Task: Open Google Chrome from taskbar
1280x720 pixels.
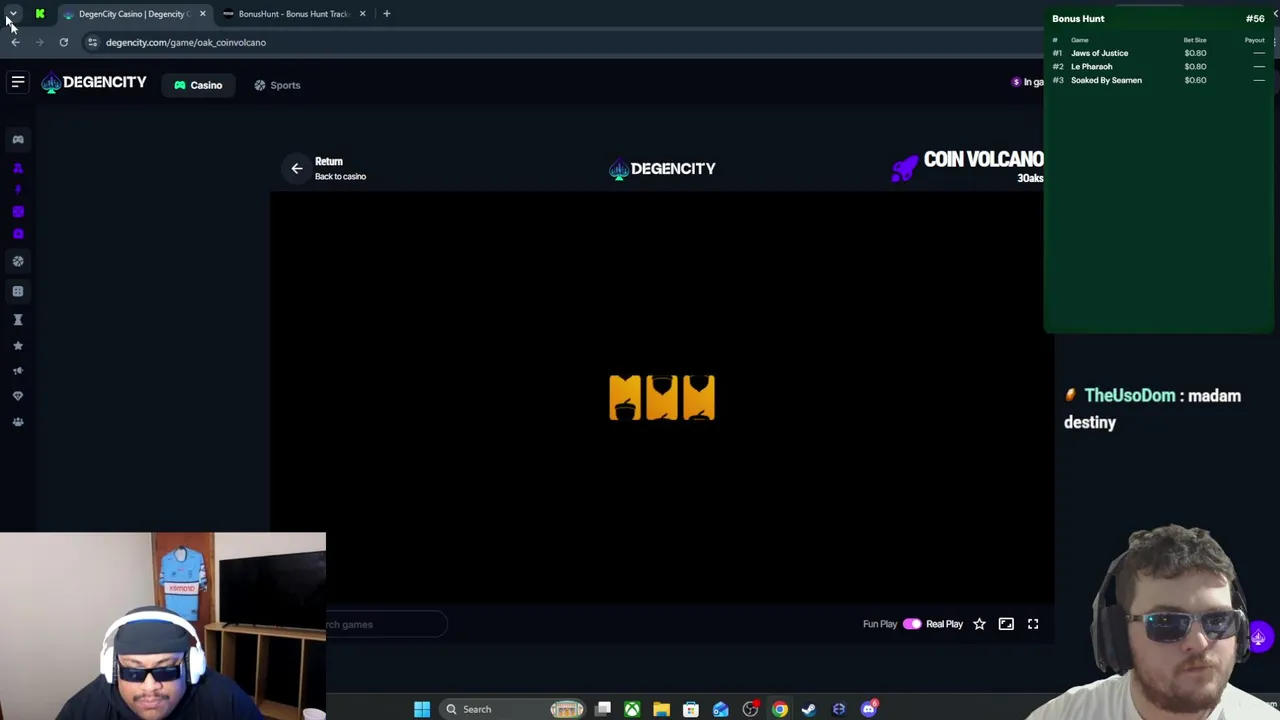Action: point(780,709)
